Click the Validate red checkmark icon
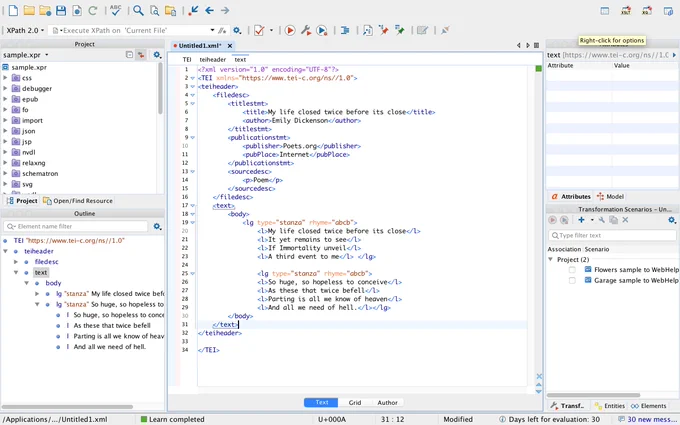 pyautogui.click(x=259, y=30)
